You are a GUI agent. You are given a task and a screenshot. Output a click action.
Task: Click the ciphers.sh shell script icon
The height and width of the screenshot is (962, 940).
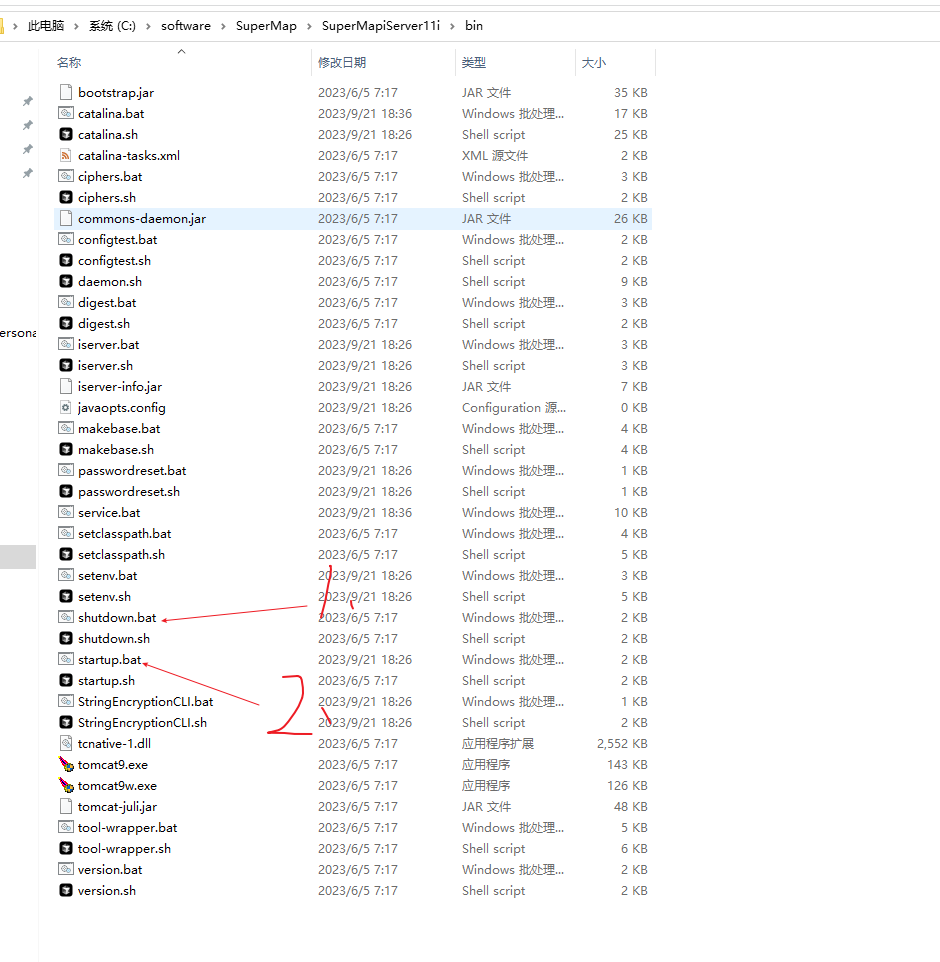(66, 198)
